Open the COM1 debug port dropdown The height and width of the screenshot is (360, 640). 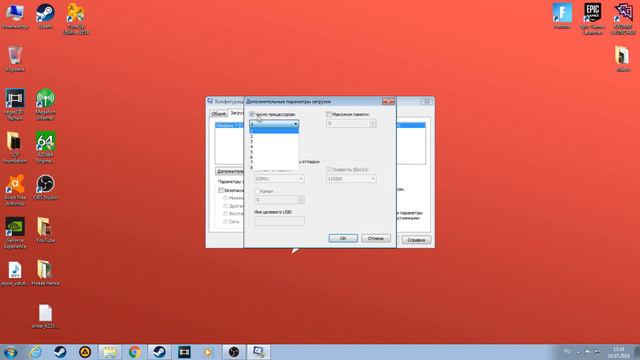coord(279,179)
